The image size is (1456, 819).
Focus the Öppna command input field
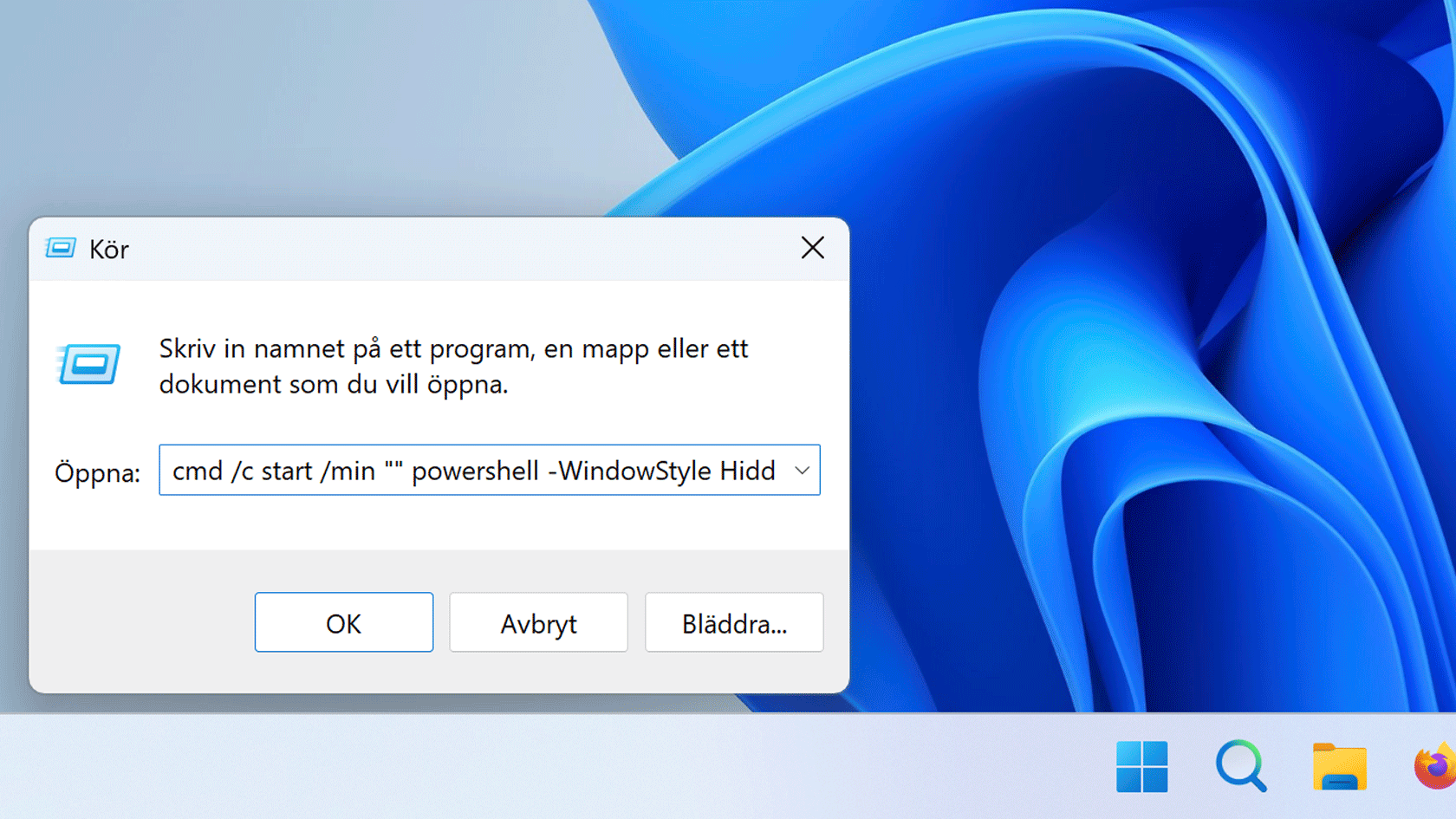pos(490,471)
